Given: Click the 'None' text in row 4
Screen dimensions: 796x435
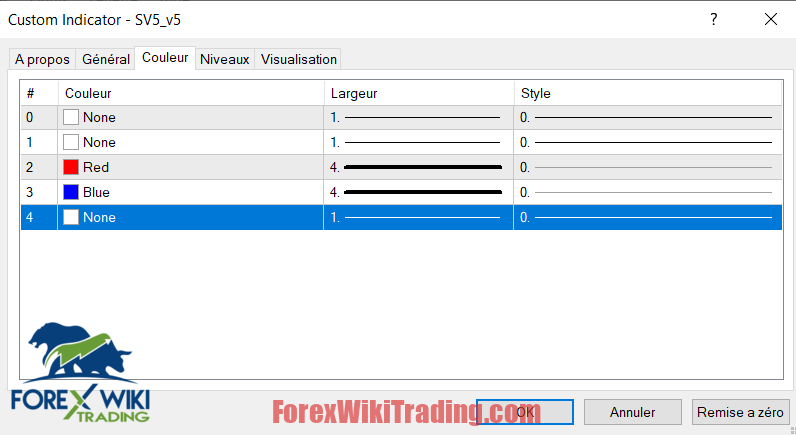Looking at the screenshot, I should pos(100,217).
